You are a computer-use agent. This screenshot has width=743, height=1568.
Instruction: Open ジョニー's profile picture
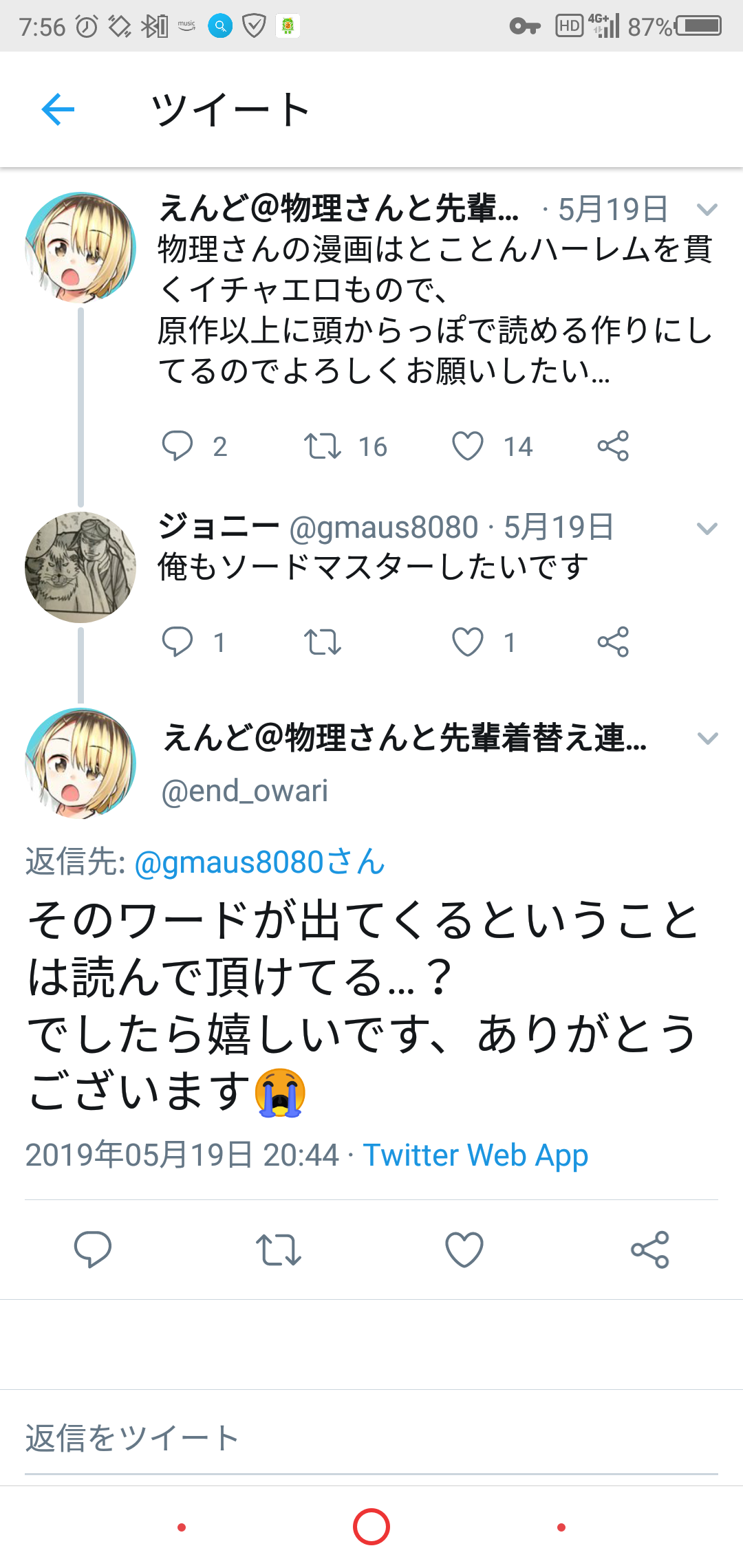tap(80, 567)
